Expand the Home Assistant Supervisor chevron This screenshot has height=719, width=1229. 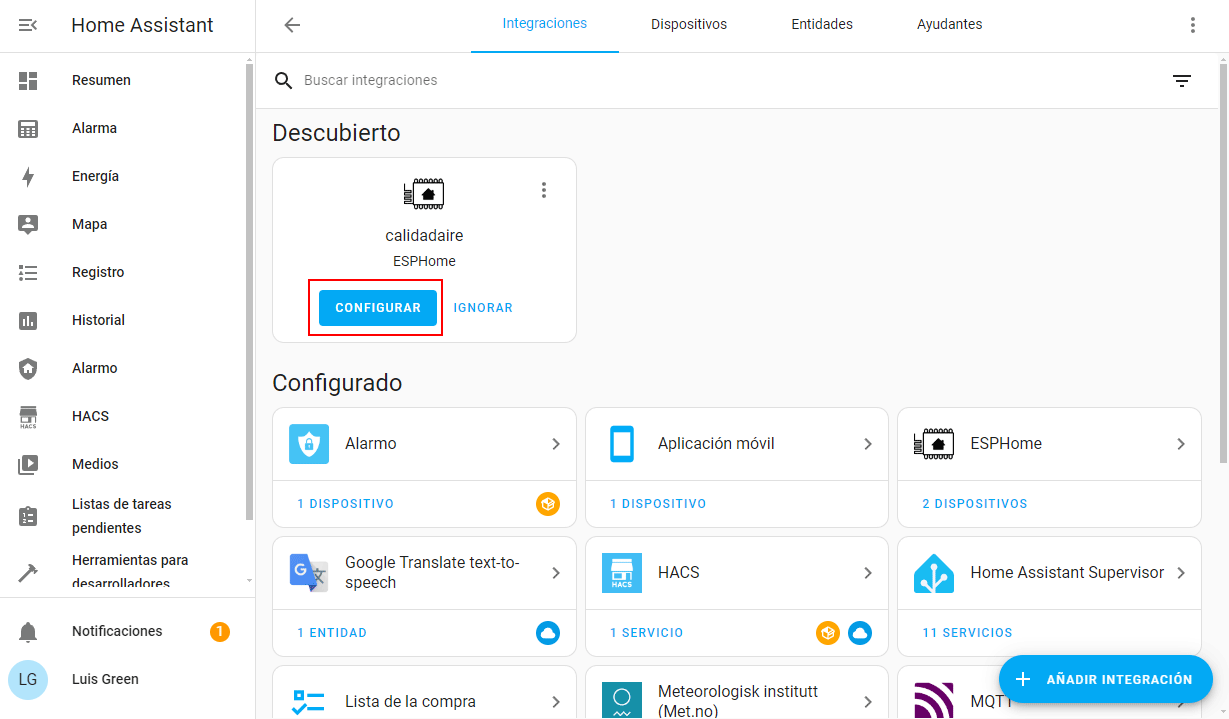pos(1180,573)
